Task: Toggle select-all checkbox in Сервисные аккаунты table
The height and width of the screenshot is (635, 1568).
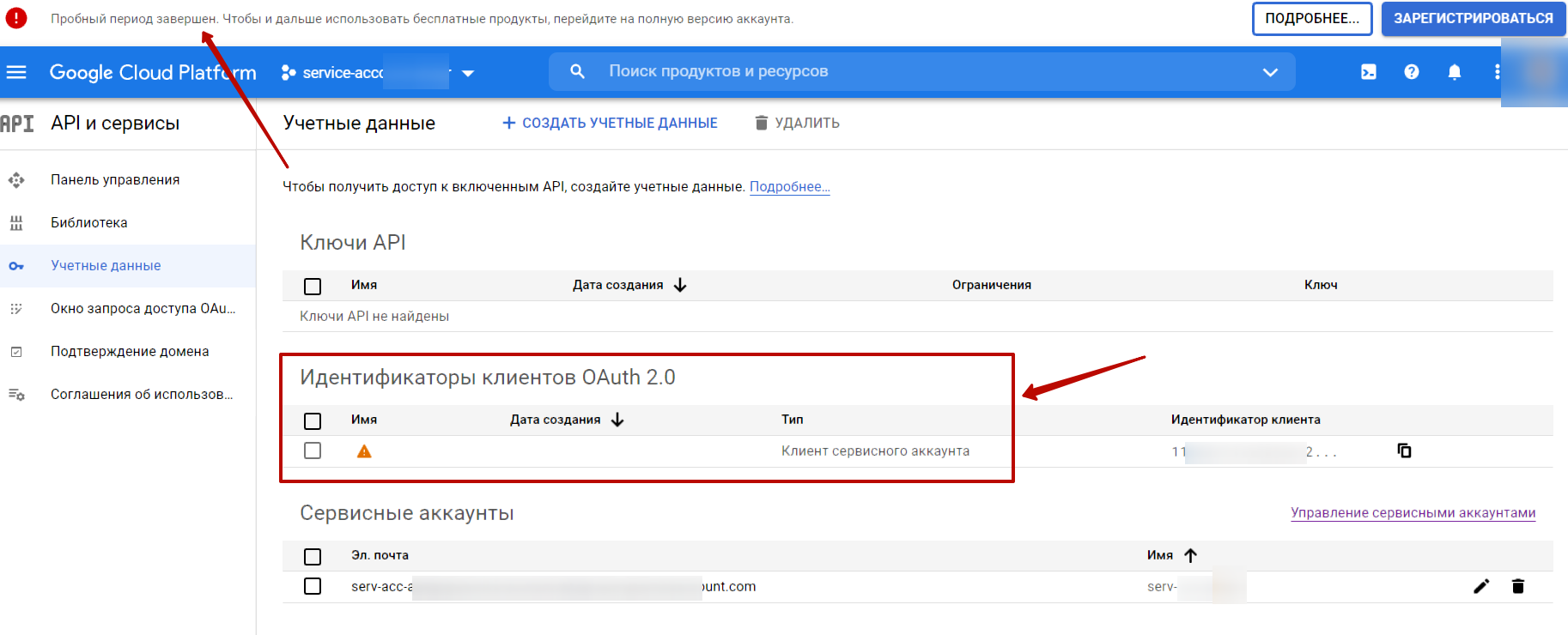Action: pyautogui.click(x=313, y=556)
